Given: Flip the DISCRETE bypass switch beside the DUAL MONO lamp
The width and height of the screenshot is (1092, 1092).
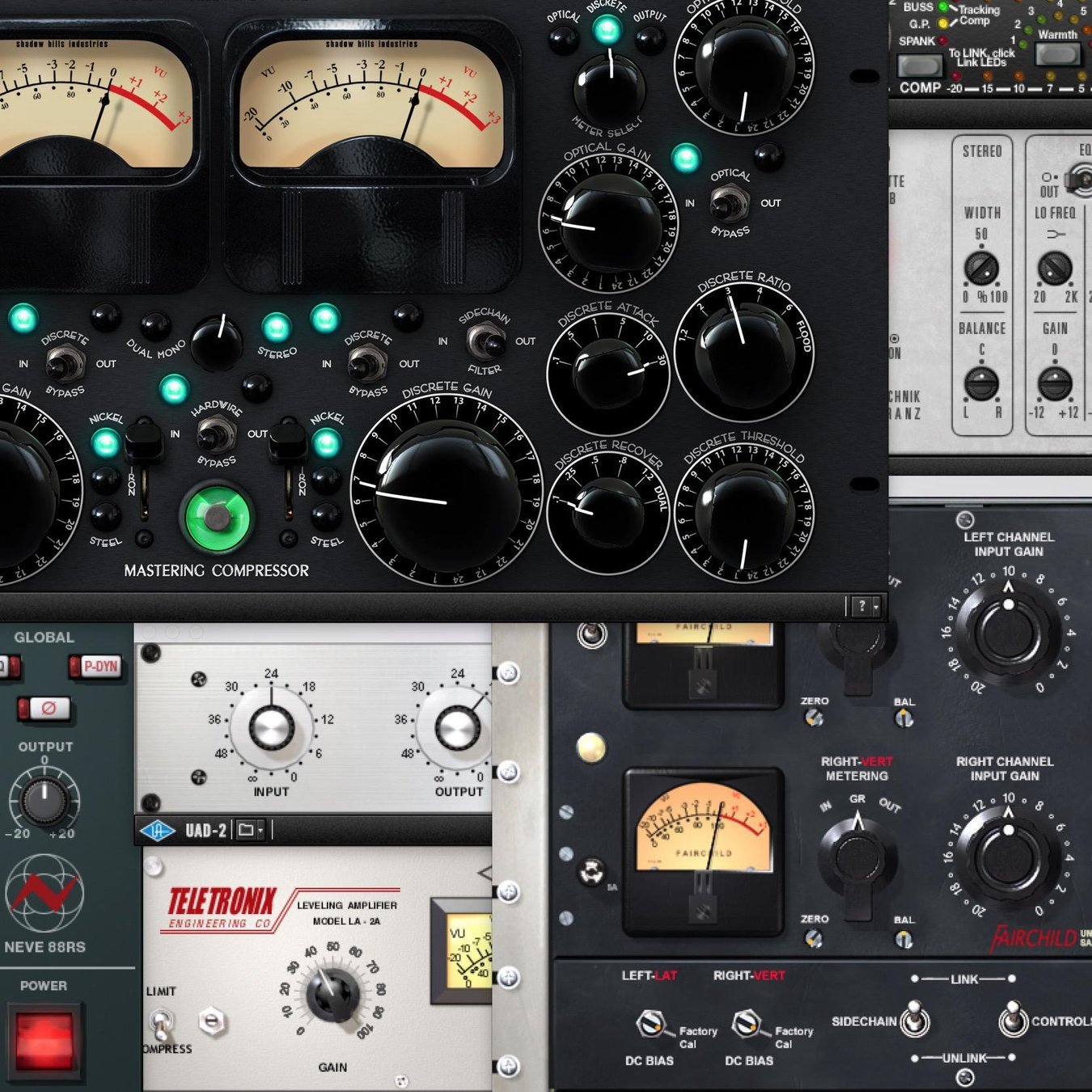Looking at the screenshot, I should 65,363.
